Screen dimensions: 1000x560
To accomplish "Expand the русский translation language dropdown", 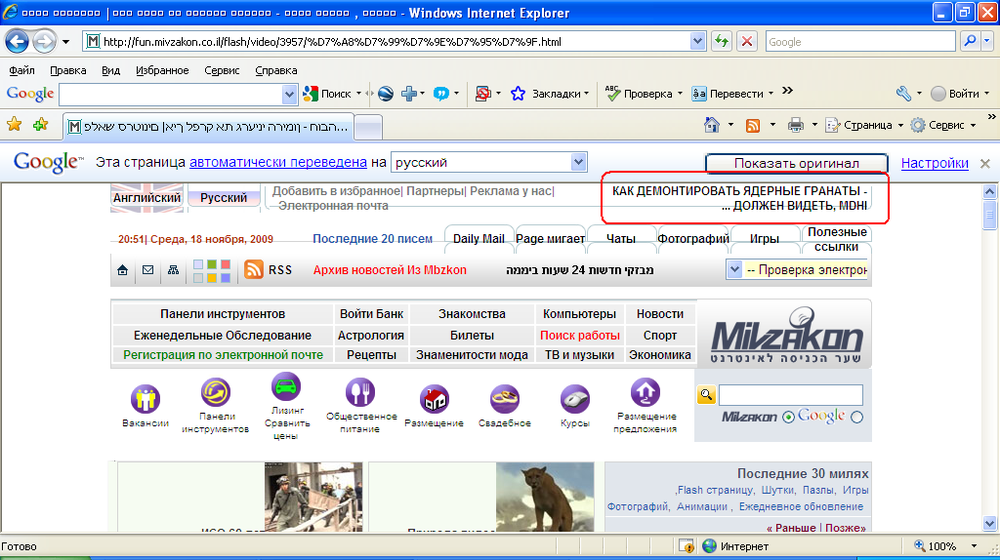I will (x=578, y=162).
